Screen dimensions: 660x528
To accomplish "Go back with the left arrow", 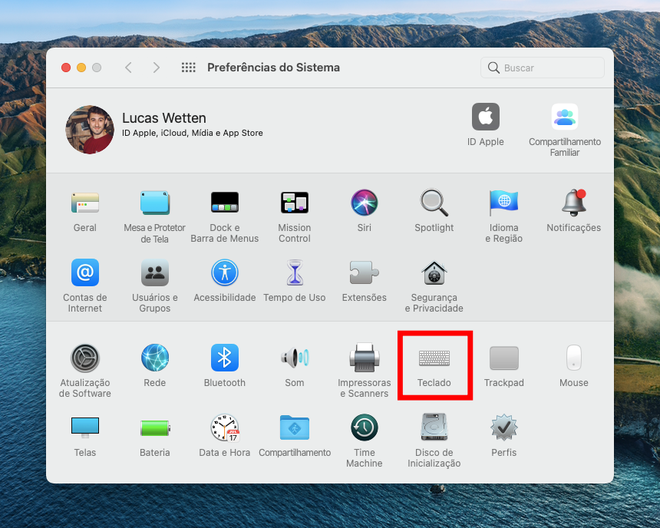I will pyautogui.click(x=129, y=67).
